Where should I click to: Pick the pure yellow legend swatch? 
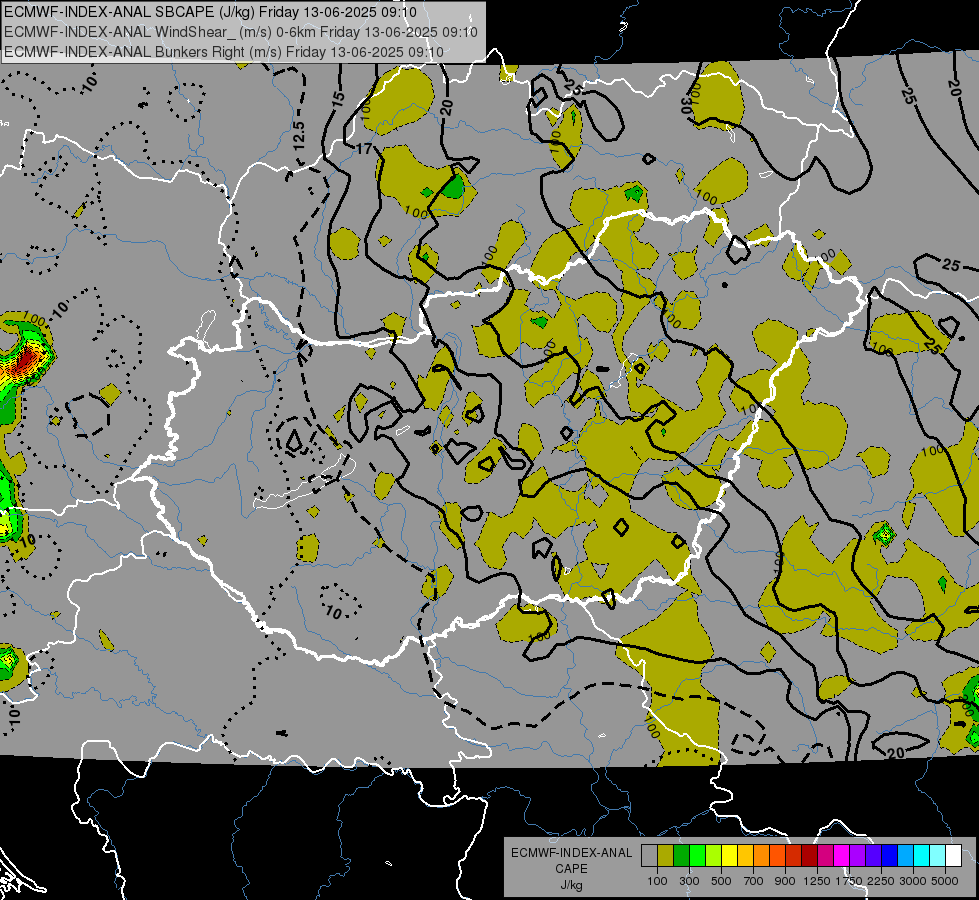(x=729, y=856)
